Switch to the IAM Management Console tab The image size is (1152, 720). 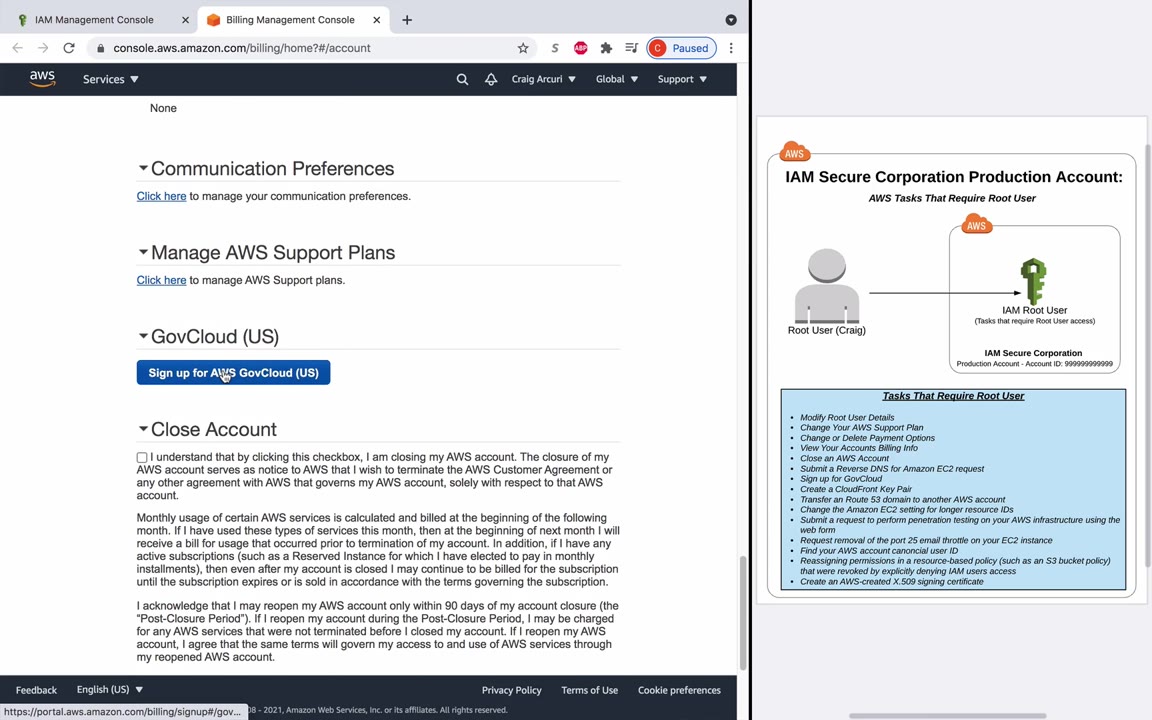(94, 20)
